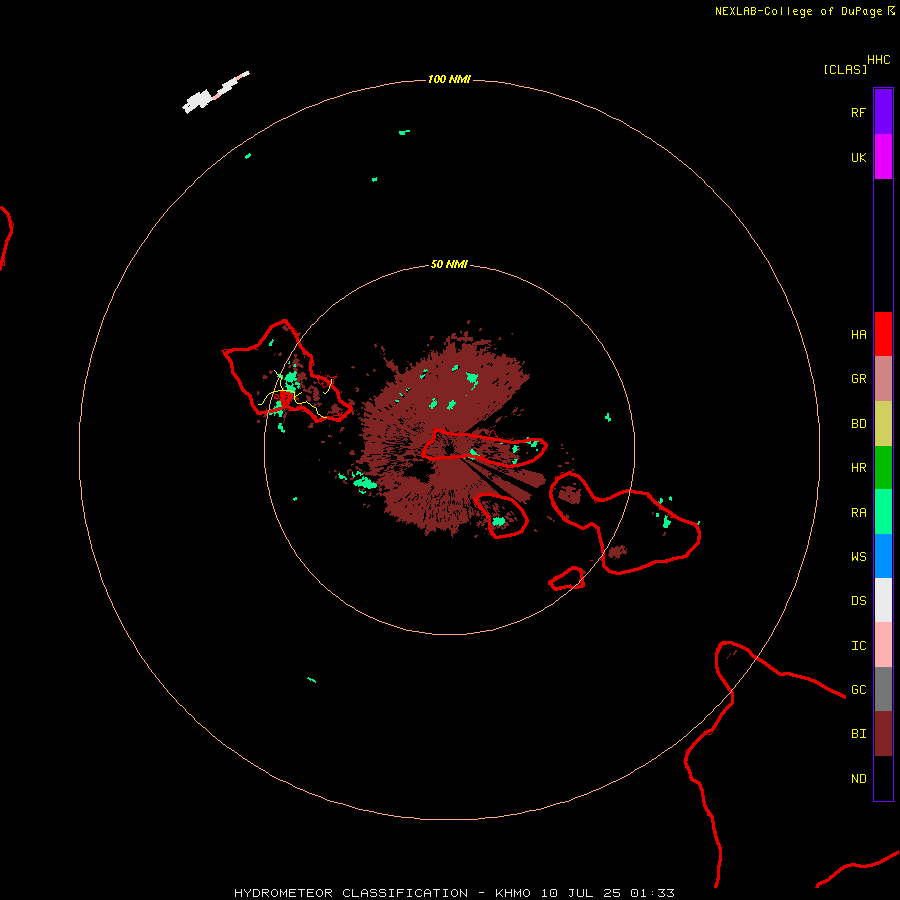Click the UK legend label
The width and height of the screenshot is (900, 900).
[858, 157]
